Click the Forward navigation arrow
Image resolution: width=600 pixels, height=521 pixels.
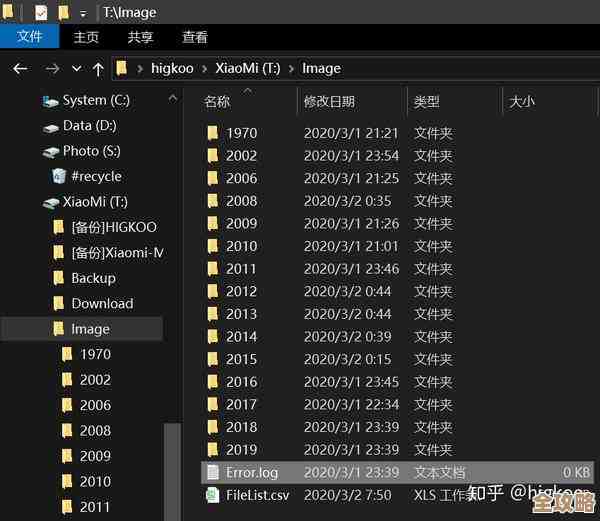click(x=52, y=69)
